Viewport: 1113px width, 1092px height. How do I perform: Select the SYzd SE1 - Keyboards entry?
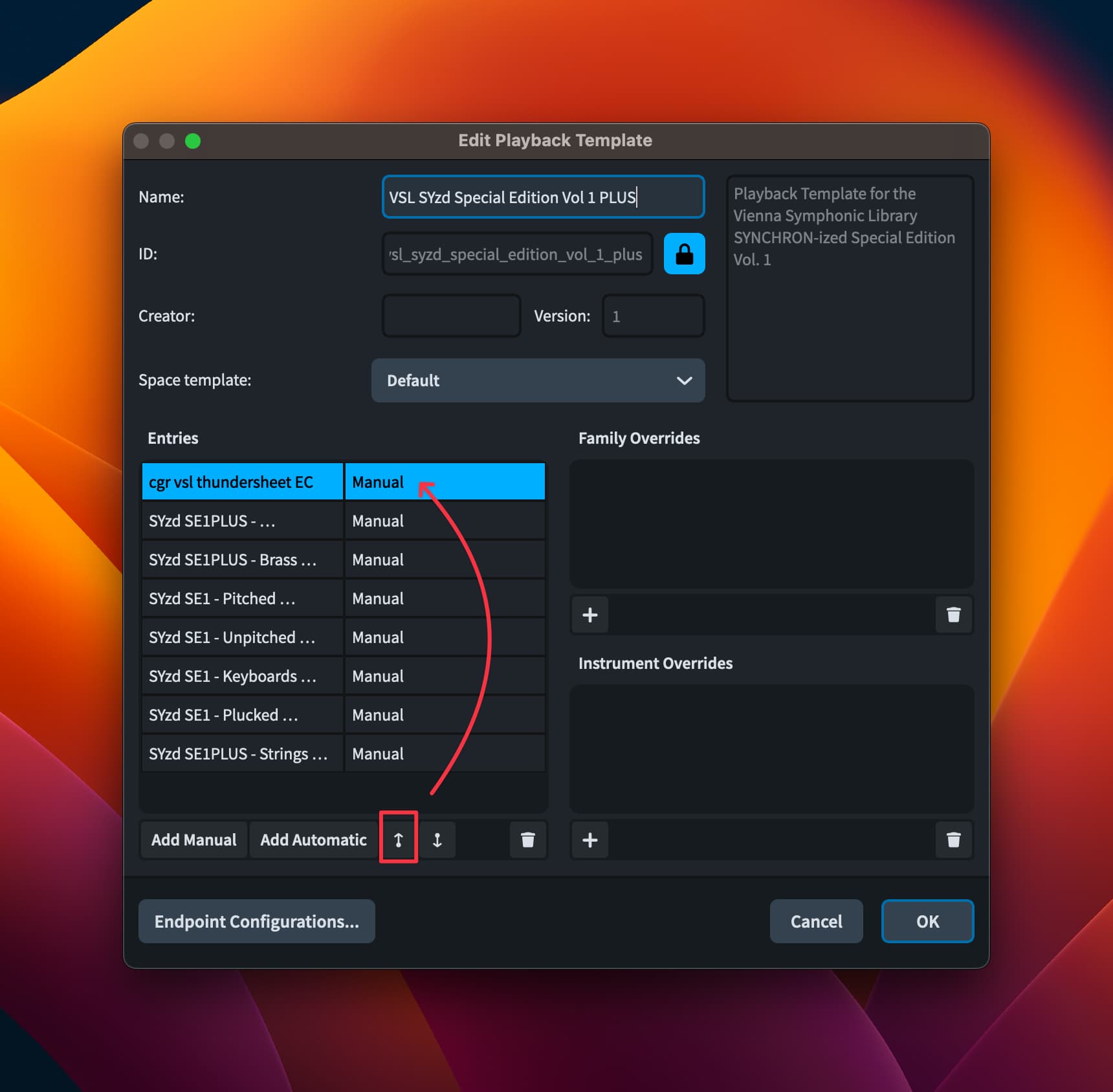(x=243, y=676)
